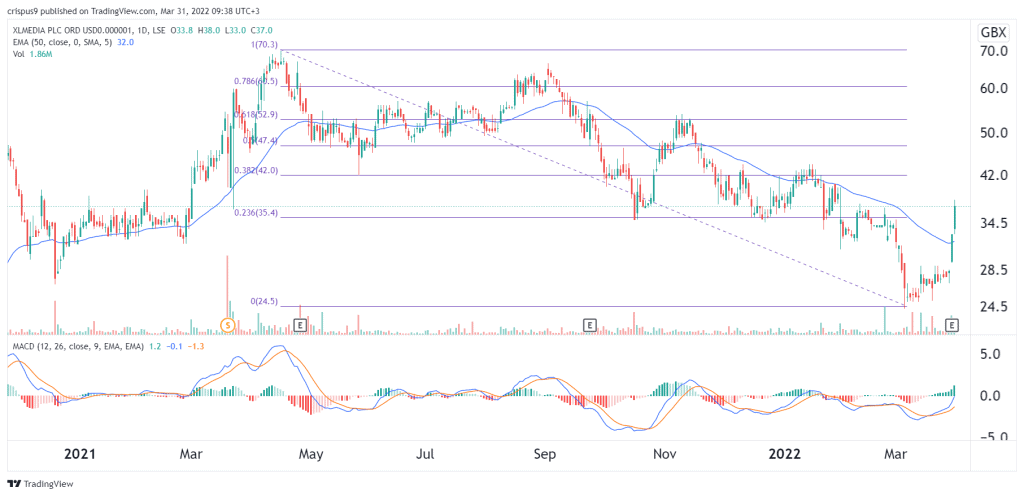Click the 70.0 price axis label
Screen dimensions: 1024x496
[x=995, y=51]
